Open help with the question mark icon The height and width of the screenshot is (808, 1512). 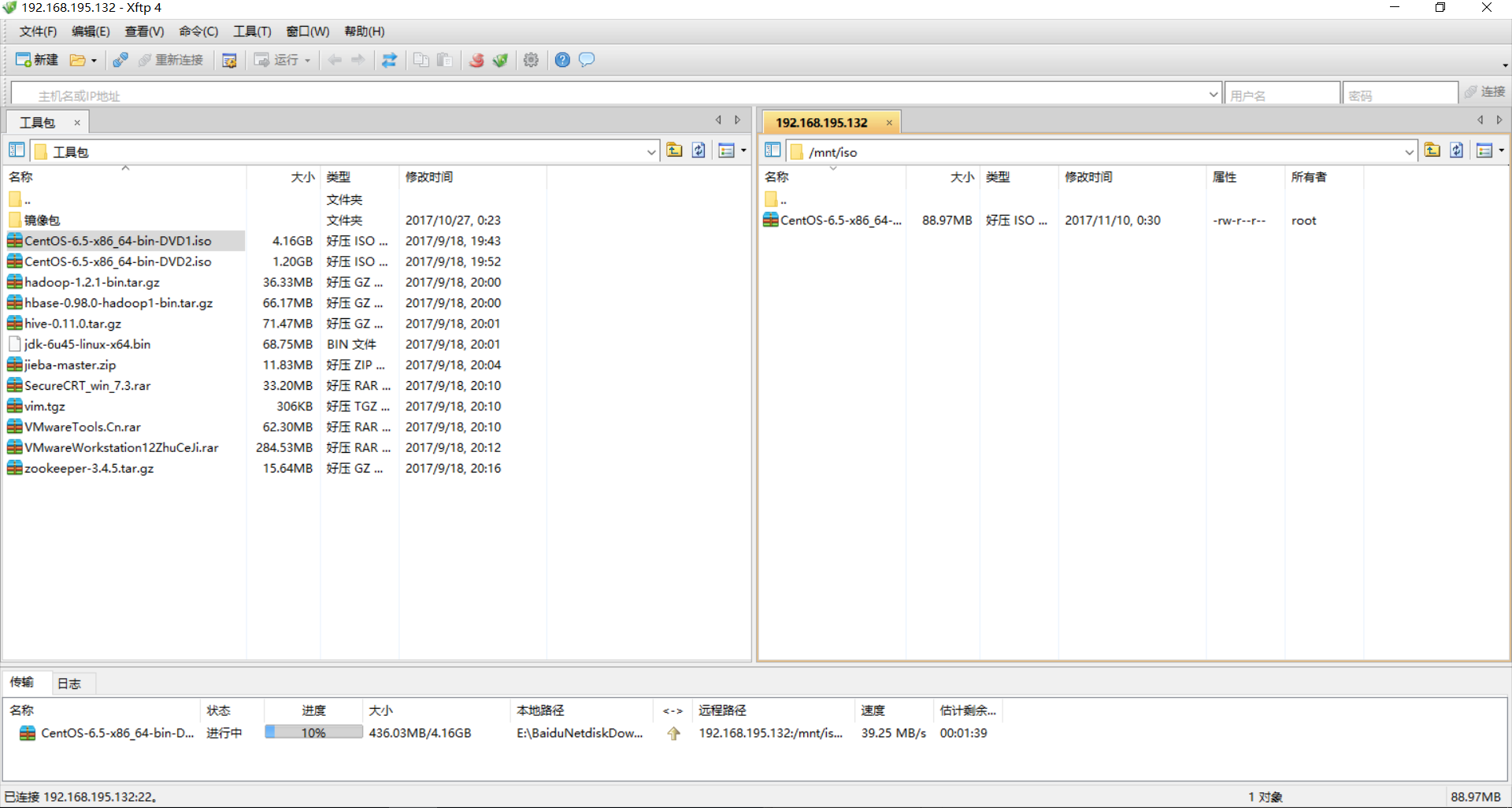point(561,60)
